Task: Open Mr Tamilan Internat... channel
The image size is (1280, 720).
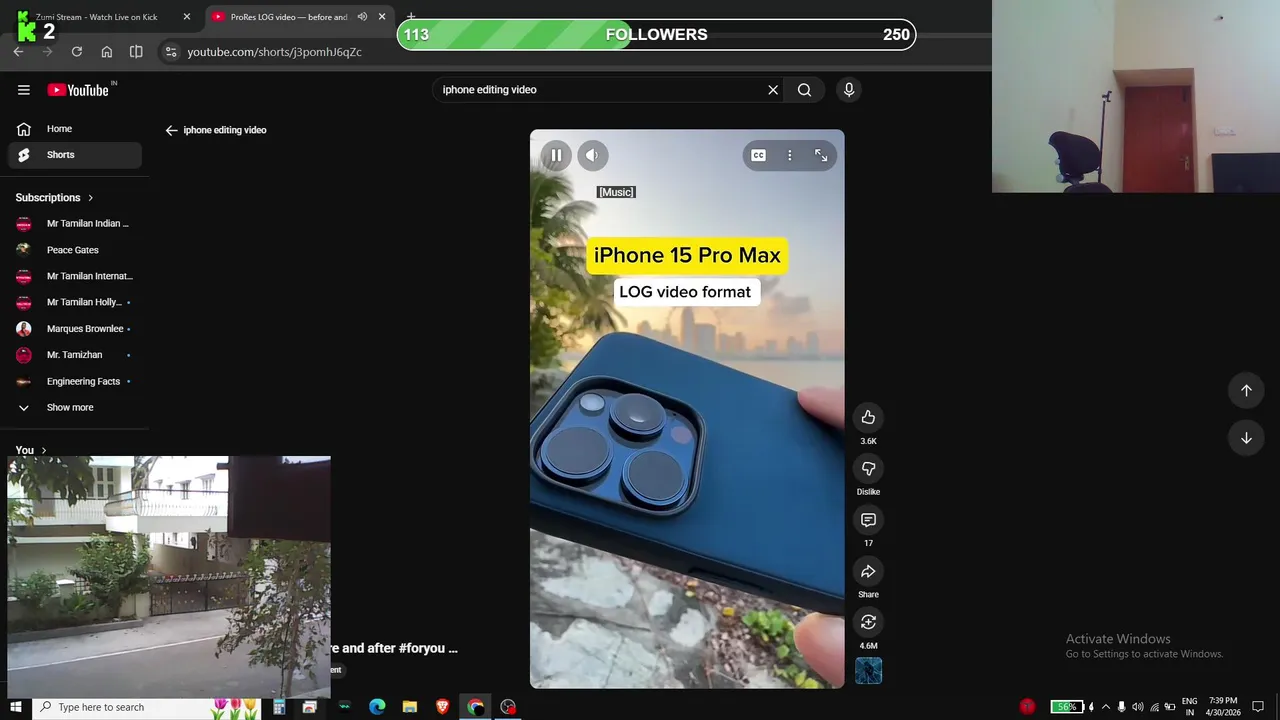Action: 75,276
